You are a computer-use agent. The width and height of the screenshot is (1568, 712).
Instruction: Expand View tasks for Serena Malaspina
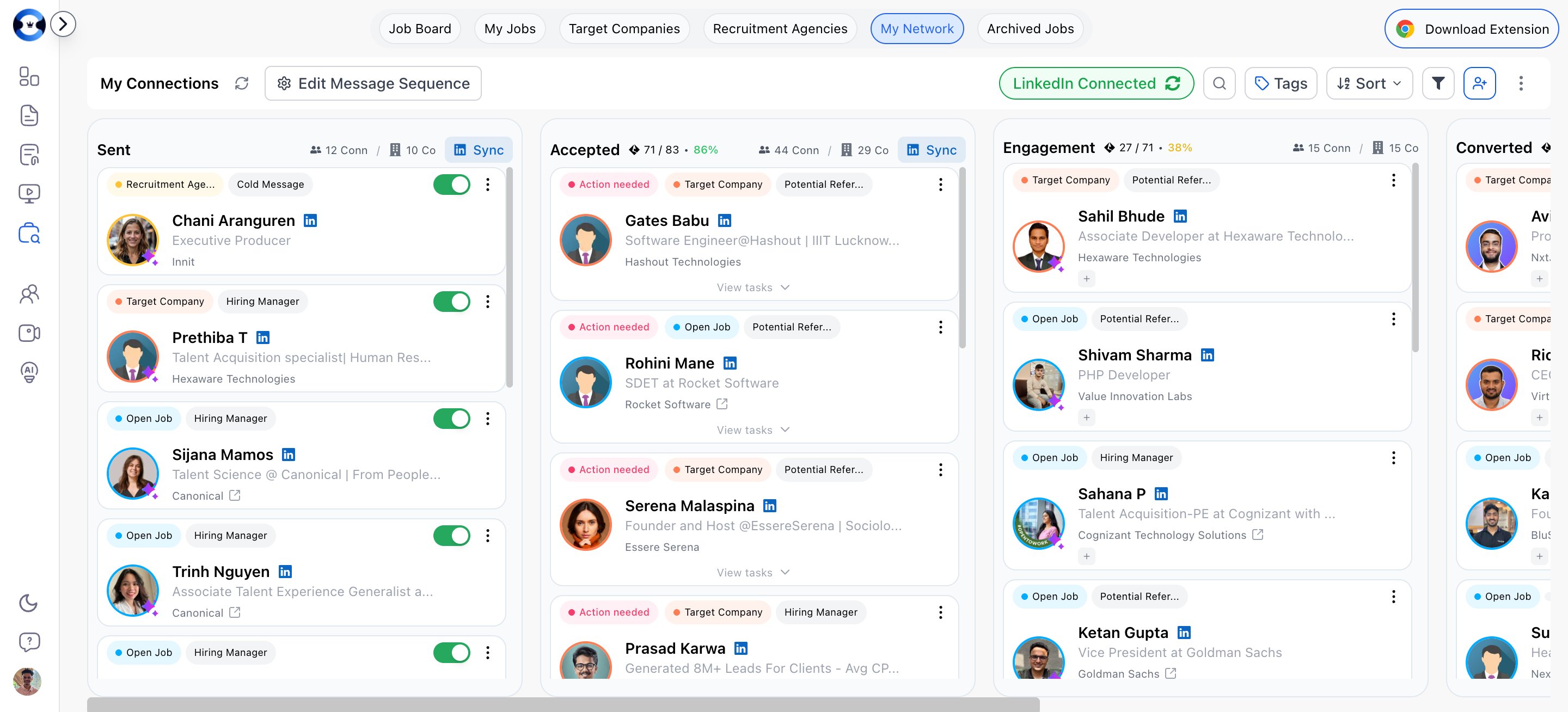point(753,573)
